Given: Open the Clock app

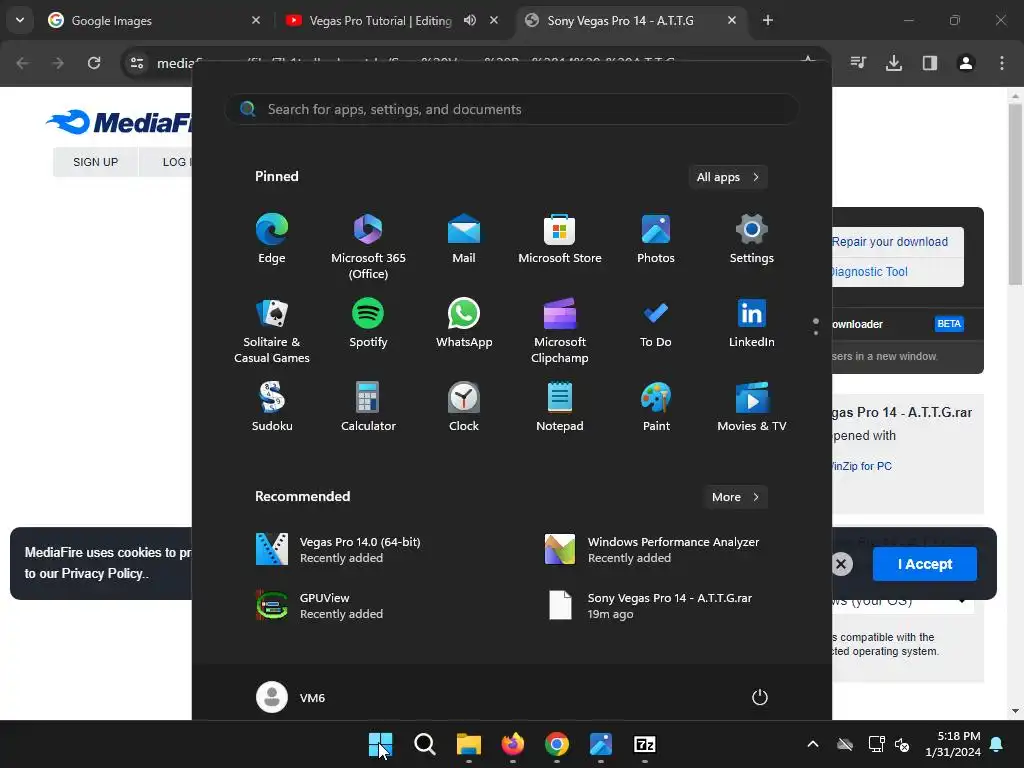Looking at the screenshot, I should [x=464, y=406].
